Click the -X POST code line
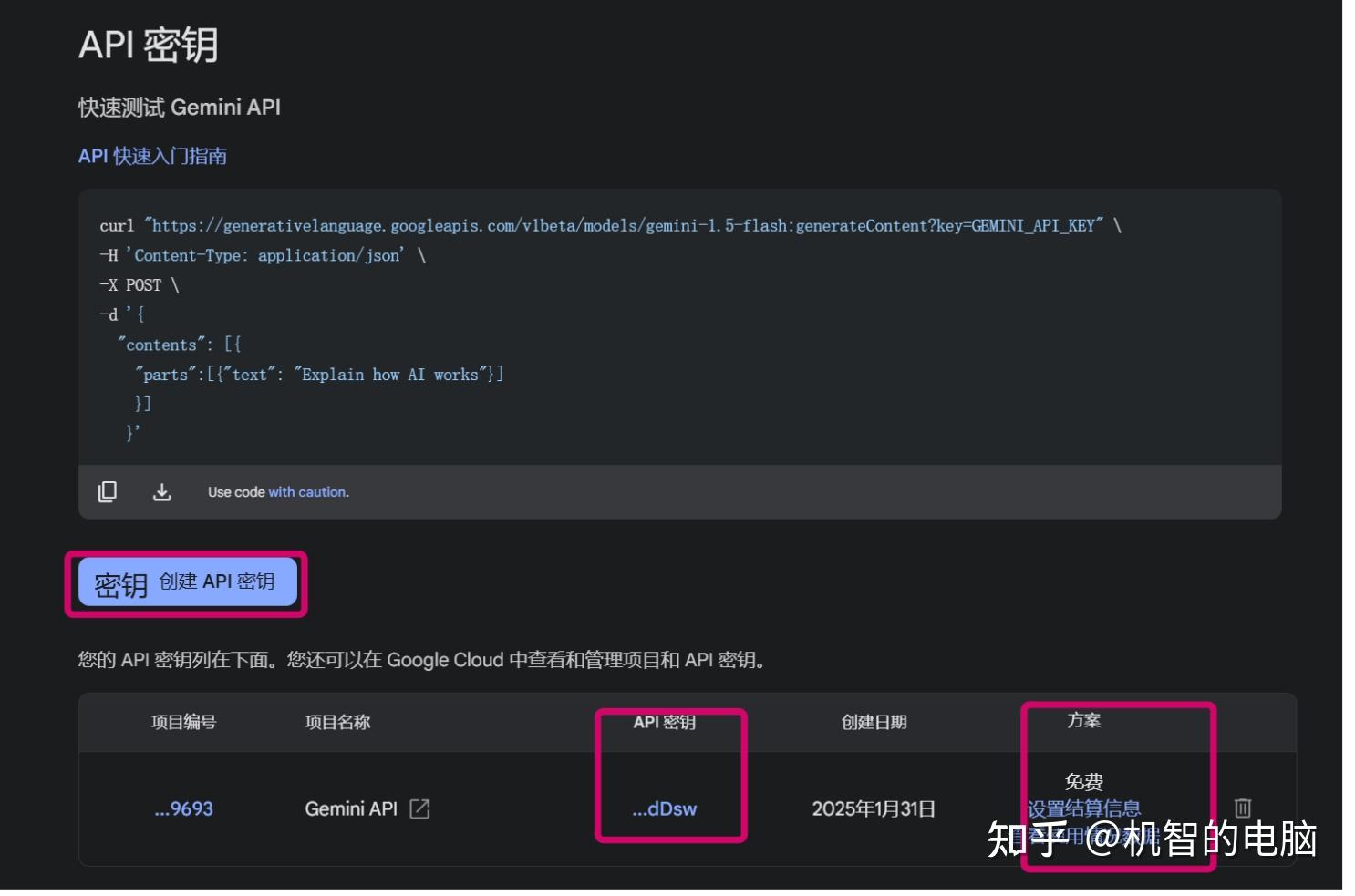 click(140, 285)
